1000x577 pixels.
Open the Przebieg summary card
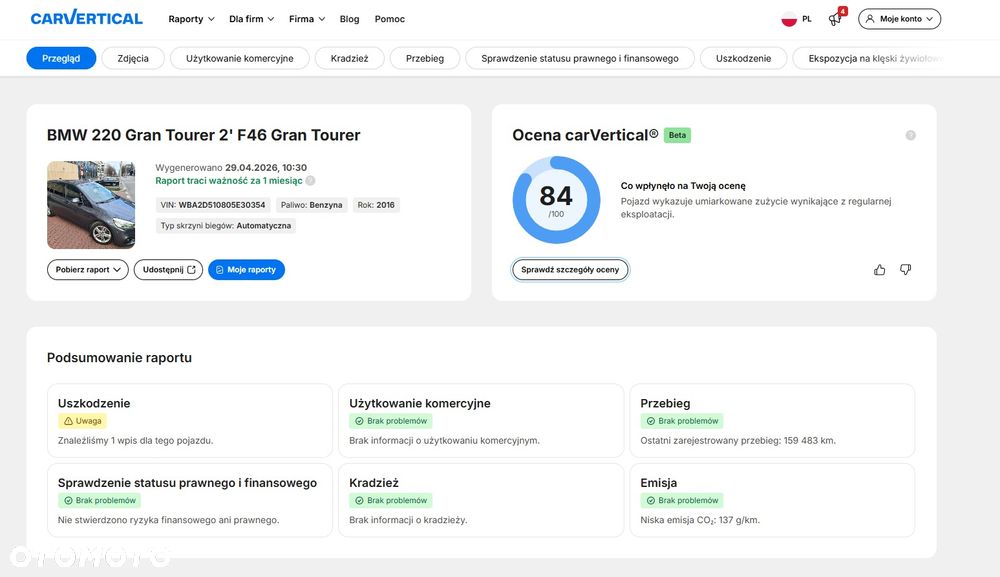tap(772, 421)
